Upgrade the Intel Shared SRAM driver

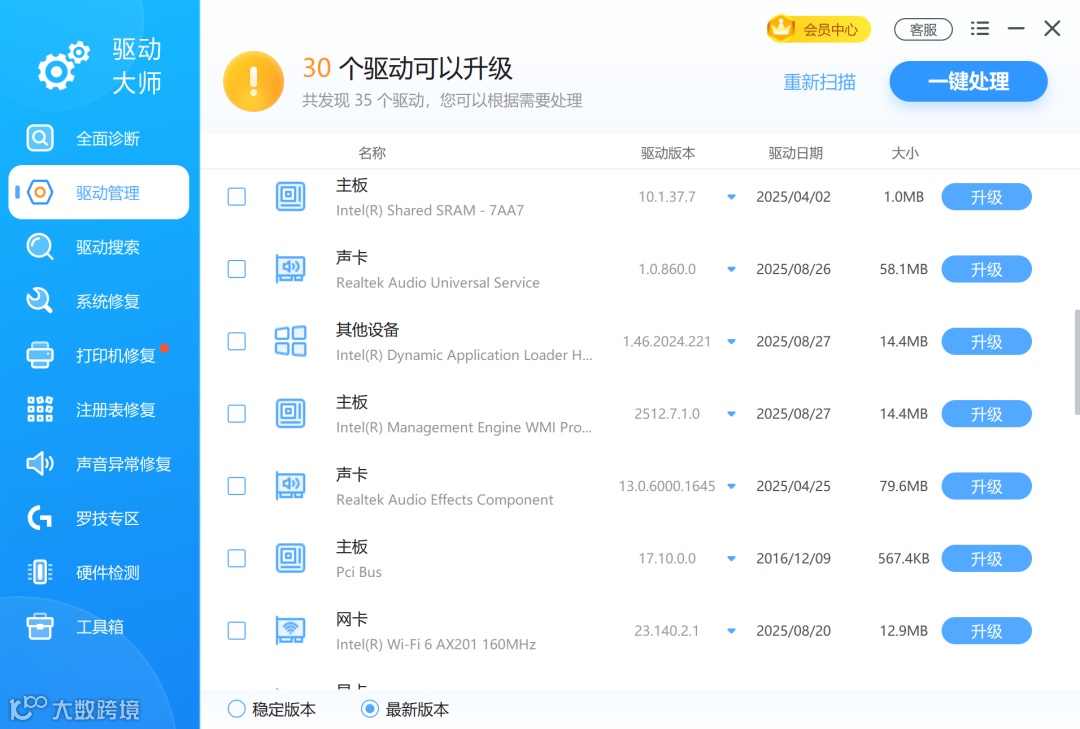tap(986, 197)
